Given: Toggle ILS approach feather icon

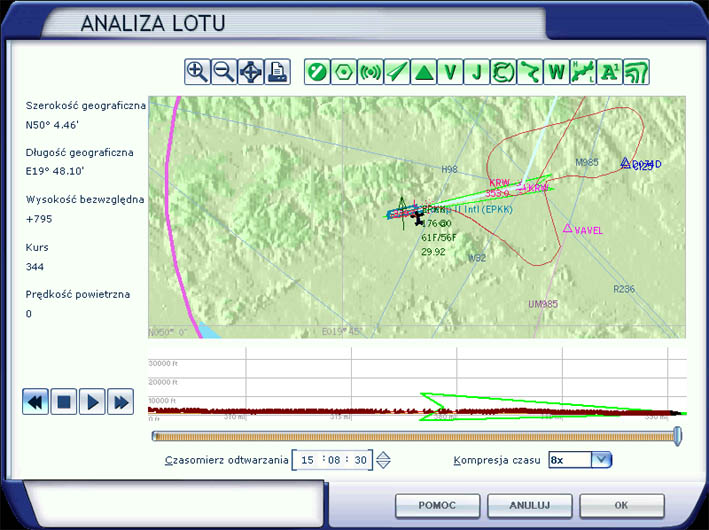Looking at the screenshot, I should click(397, 71).
